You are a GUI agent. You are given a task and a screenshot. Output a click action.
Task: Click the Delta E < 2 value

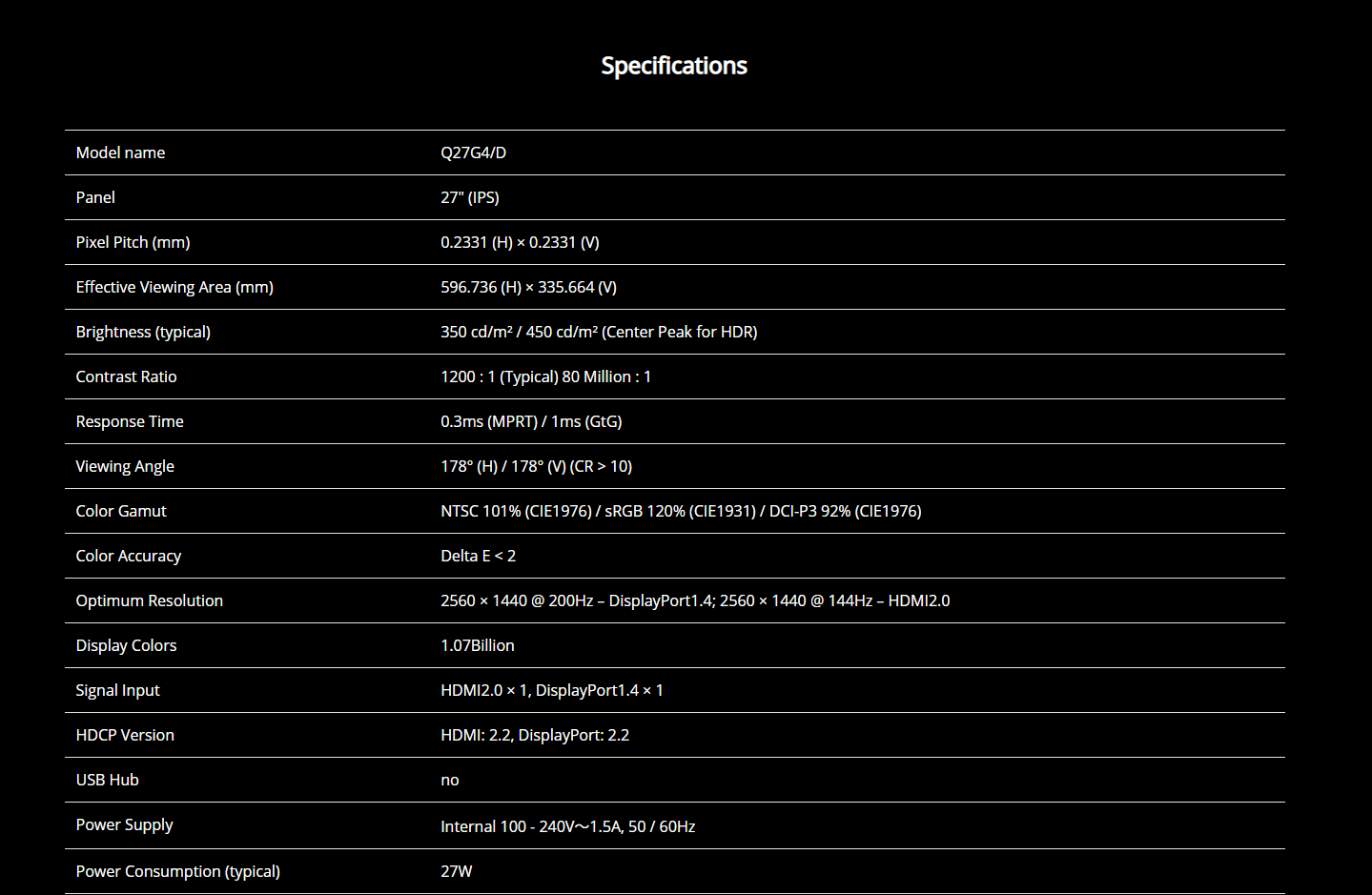coord(478,556)
